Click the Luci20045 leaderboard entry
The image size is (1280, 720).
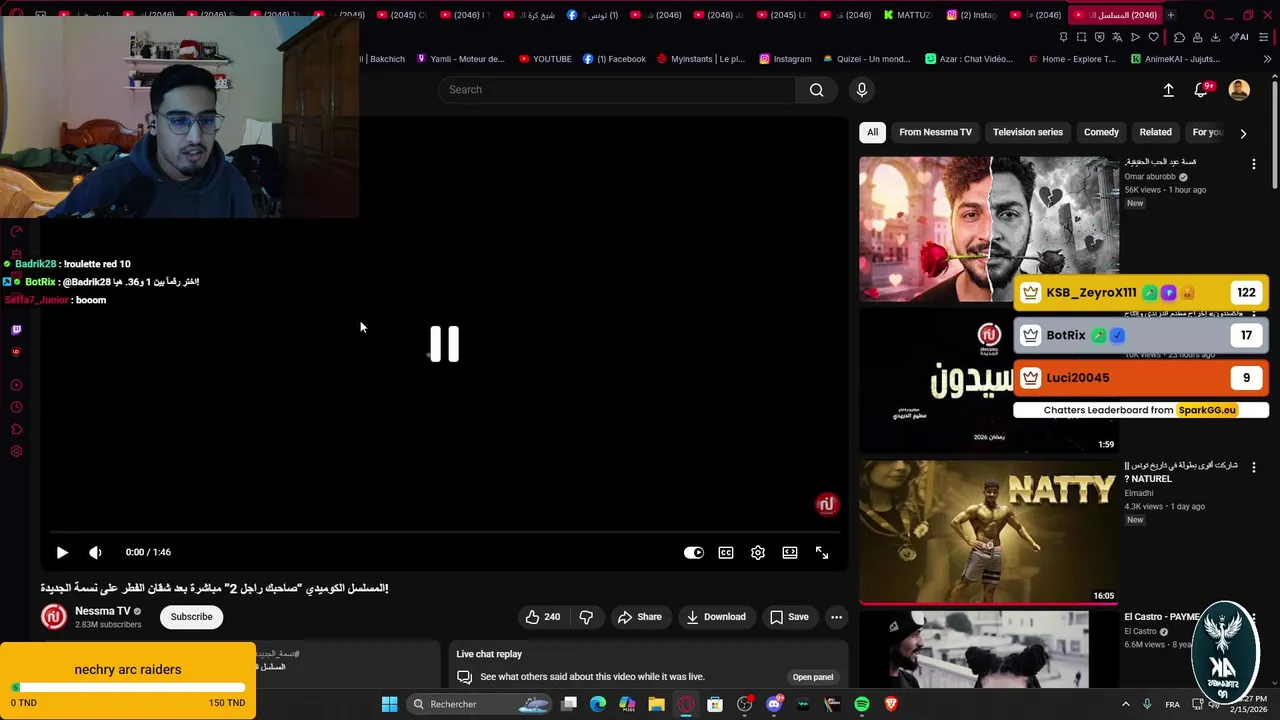click(x=1141, y=378)
